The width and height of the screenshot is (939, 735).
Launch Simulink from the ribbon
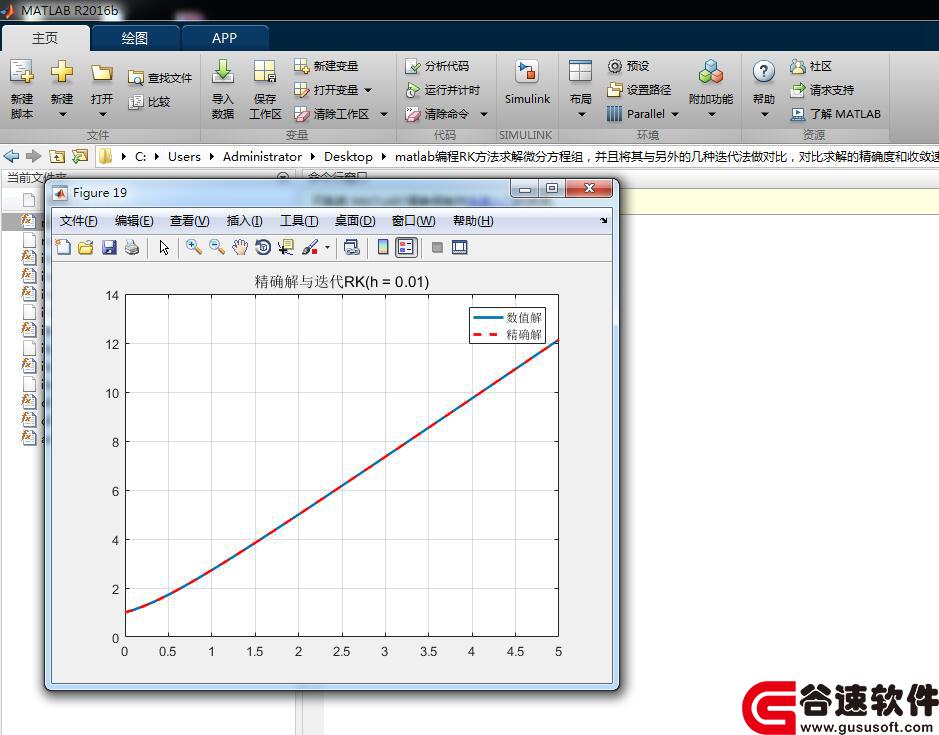(527, 83)
